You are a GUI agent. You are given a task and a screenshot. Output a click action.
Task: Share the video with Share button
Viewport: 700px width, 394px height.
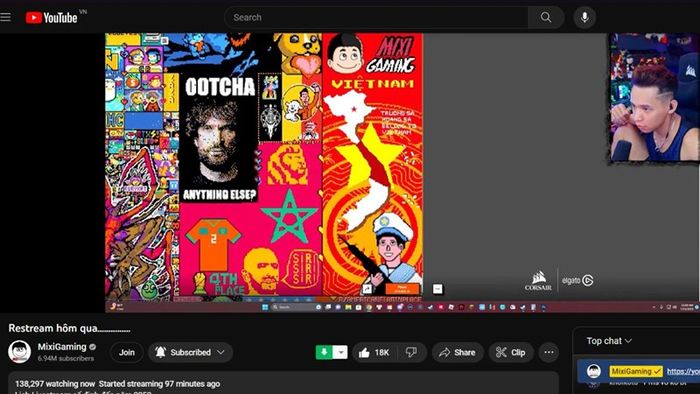point(458,353)
